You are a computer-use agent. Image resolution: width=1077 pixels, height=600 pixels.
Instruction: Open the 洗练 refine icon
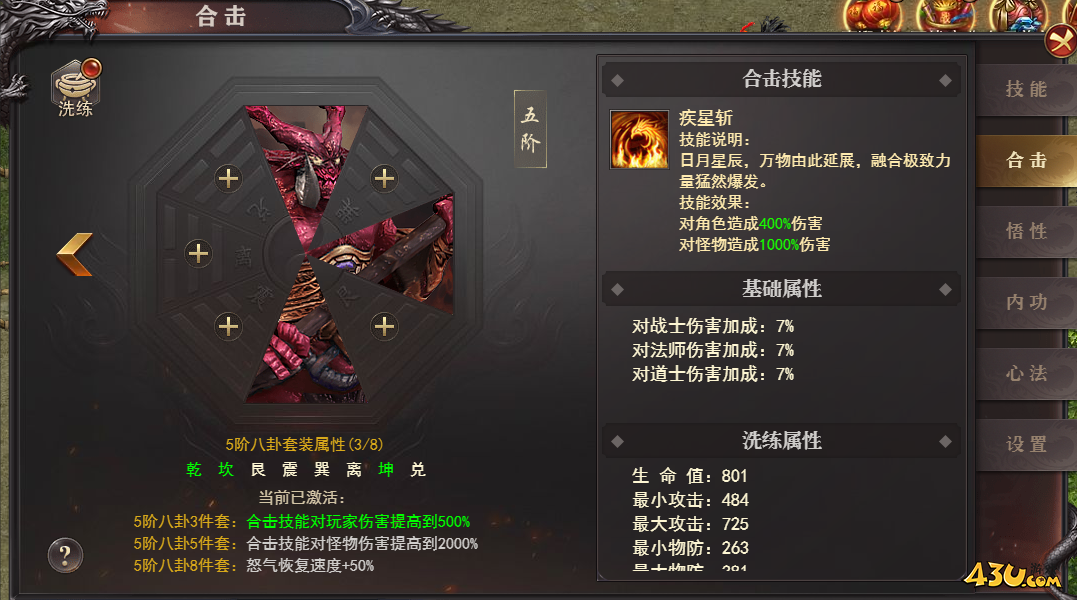coord(76,89)
